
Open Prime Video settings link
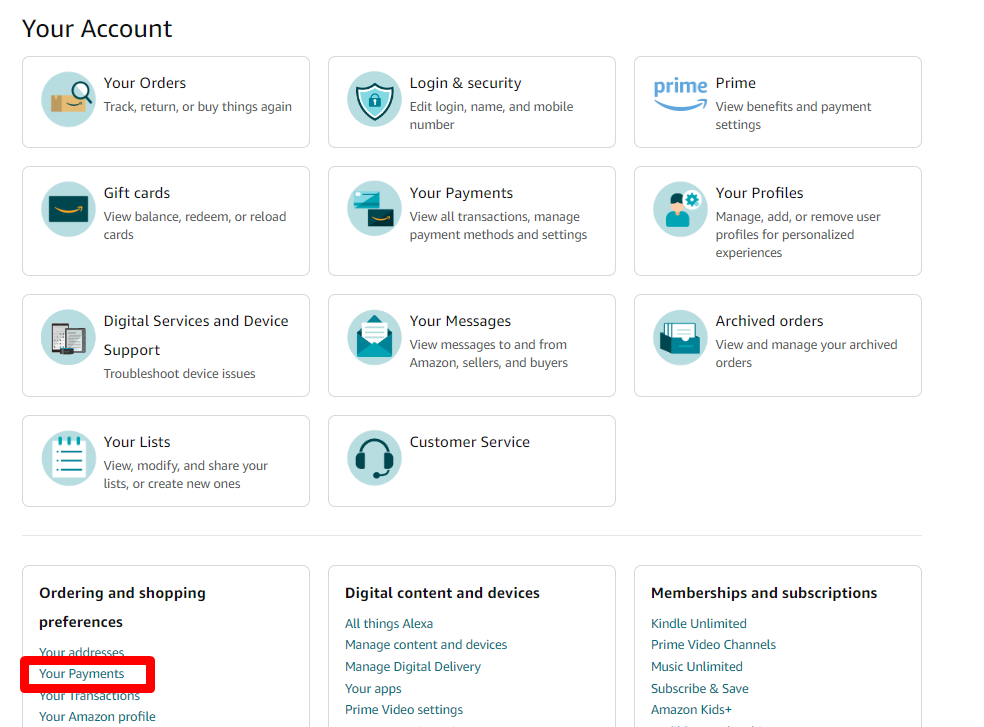pyautogui.click(x=404, y=709)
